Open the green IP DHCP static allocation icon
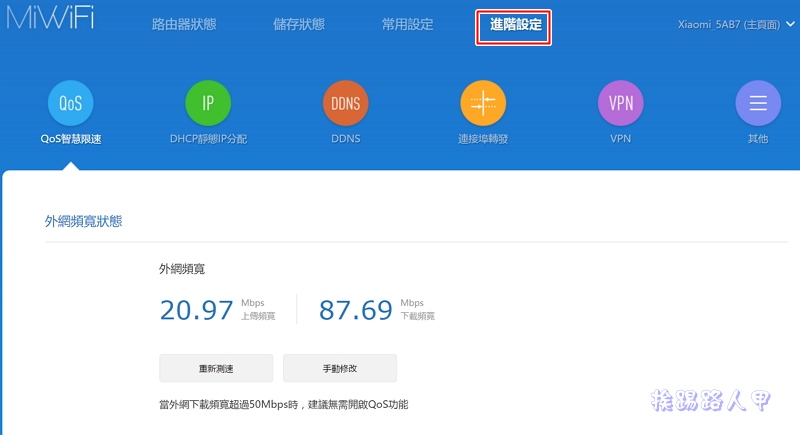The image size is (800, 435). click(x=208, y=103)
